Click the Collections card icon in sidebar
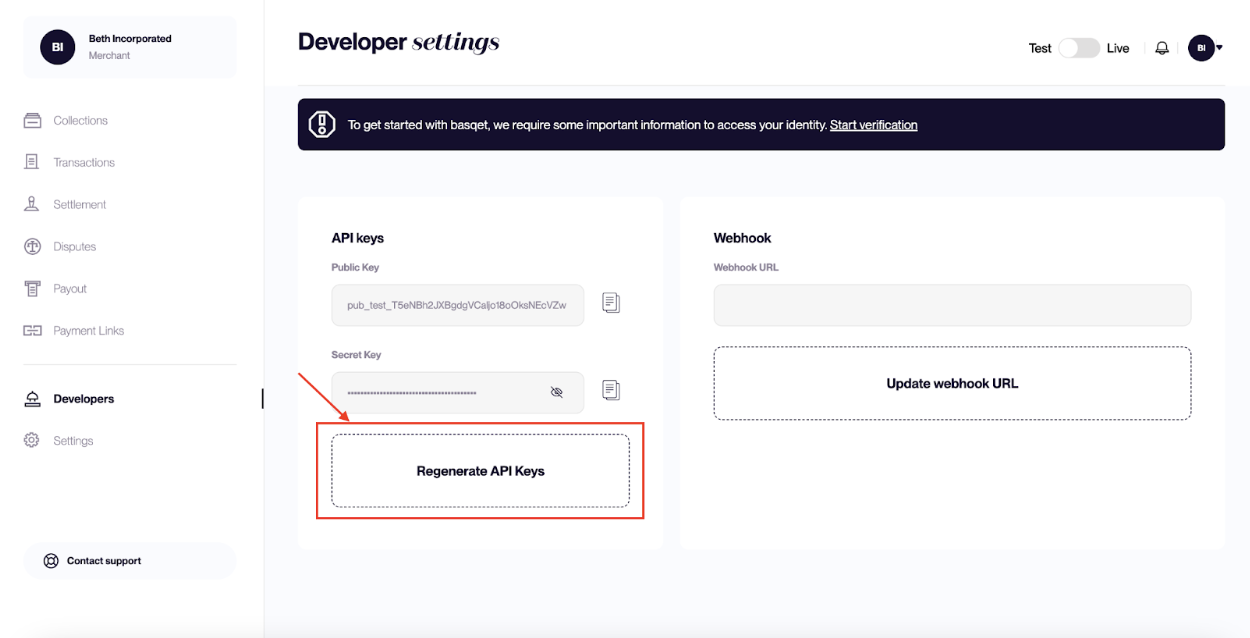Viewport: 1250px width, 638px height. (32, 120)
